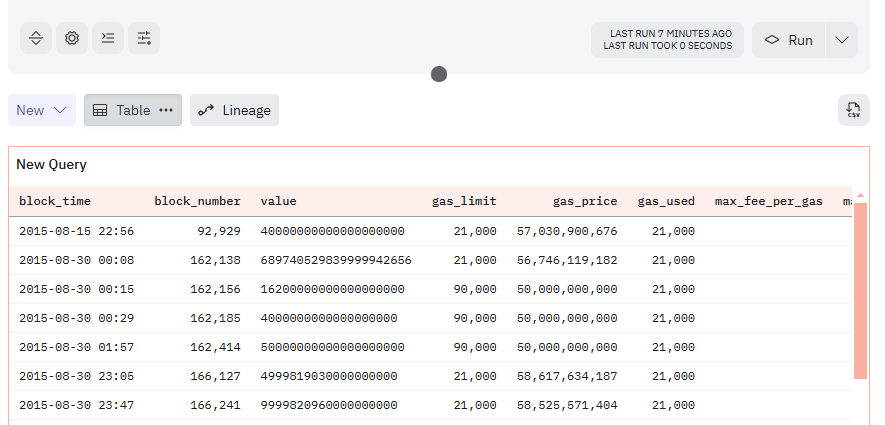Screen dimensions: 885x425
Task: Sort by block_time column header
Action: pos(55,201)
